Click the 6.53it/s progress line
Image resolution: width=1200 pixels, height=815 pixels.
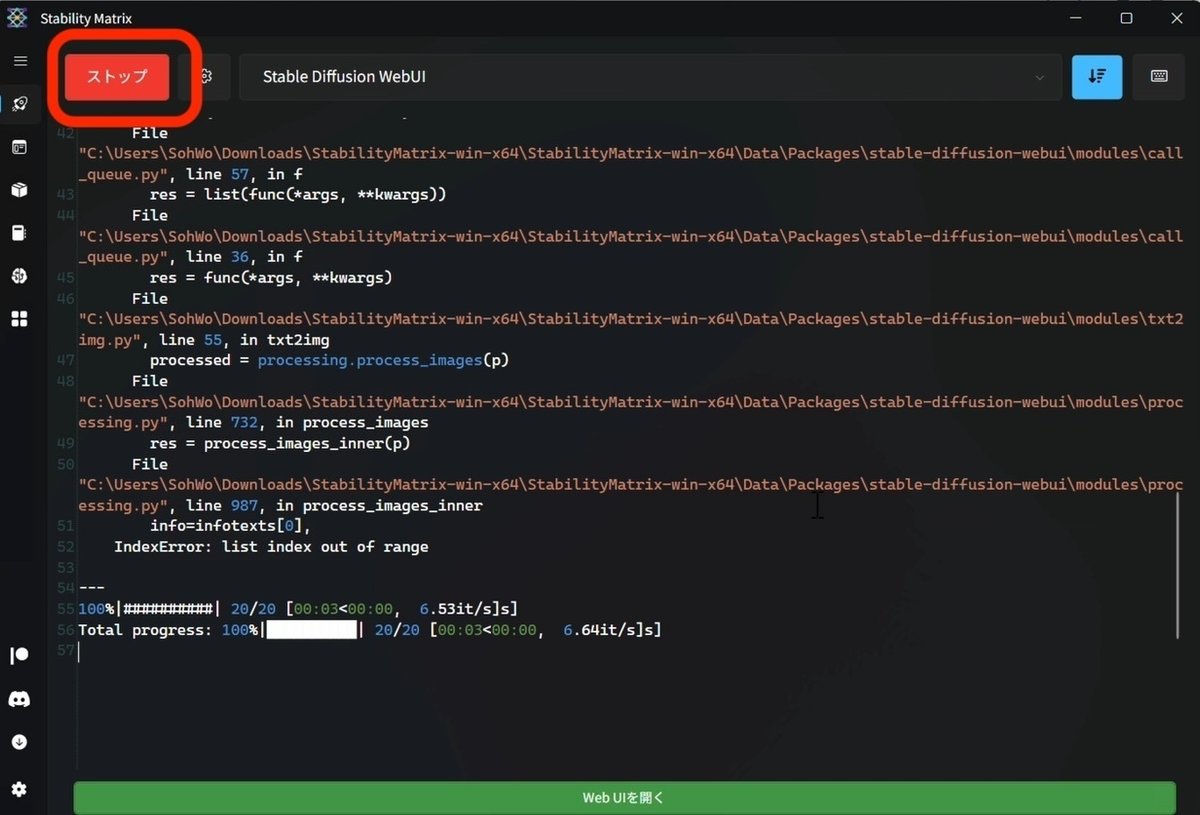(x=298, y=609)
